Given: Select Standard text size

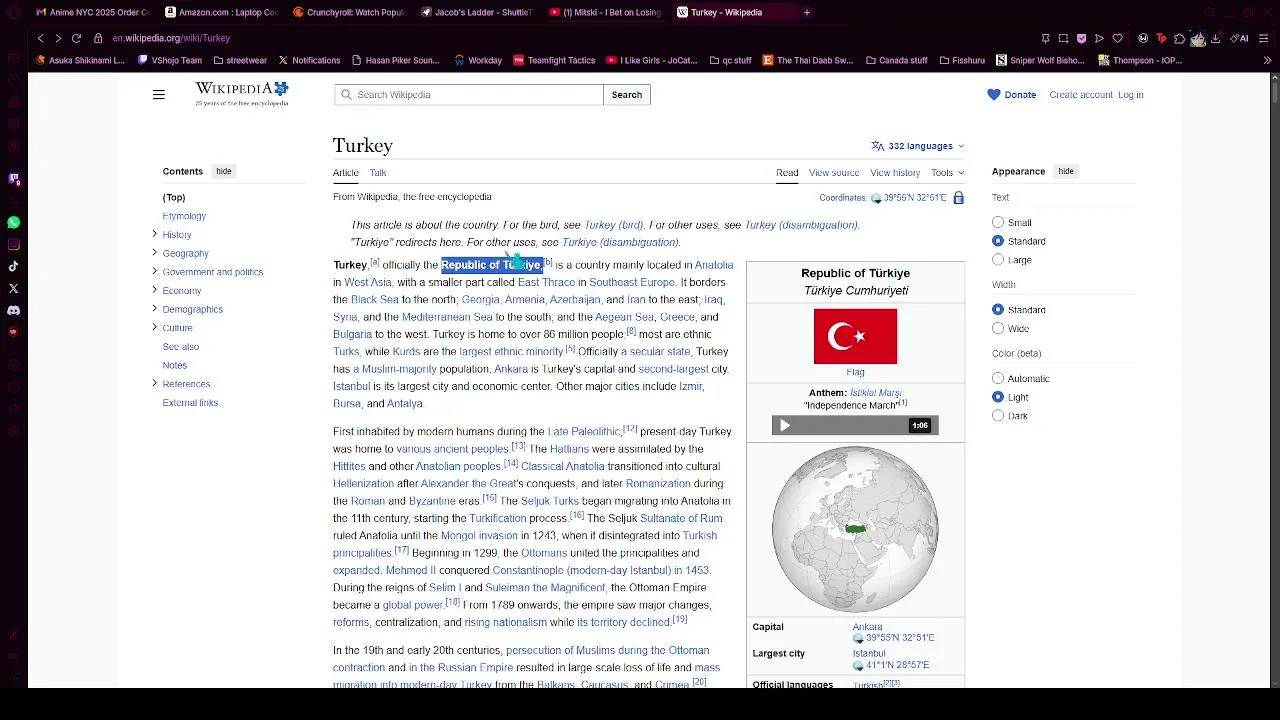Looking at the screenshot, I should [998, 241].
